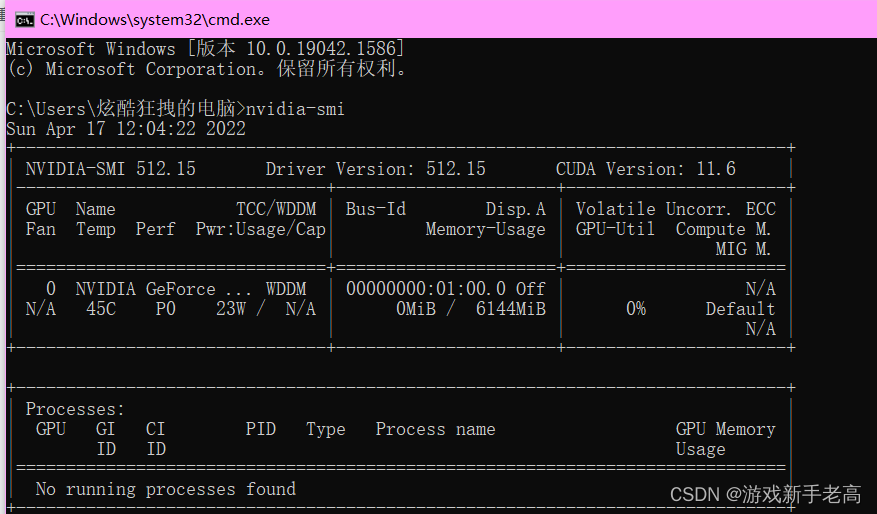Click the Process name column header

[x=436, y=429]
